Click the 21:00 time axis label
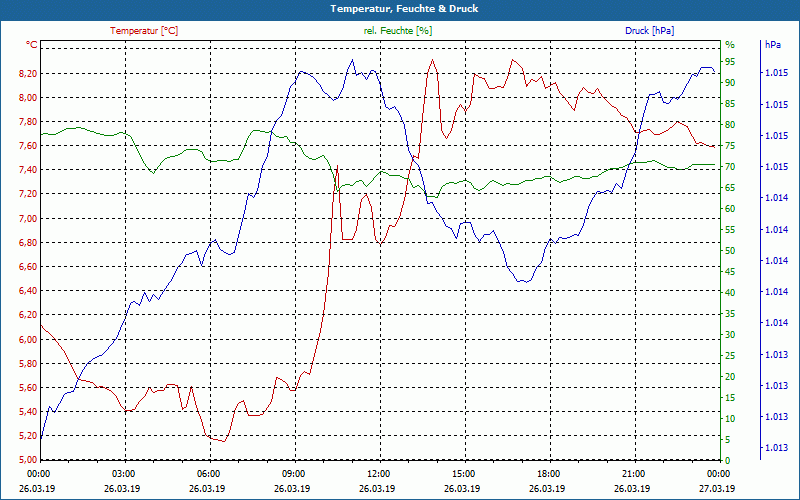 pos(633,474)
